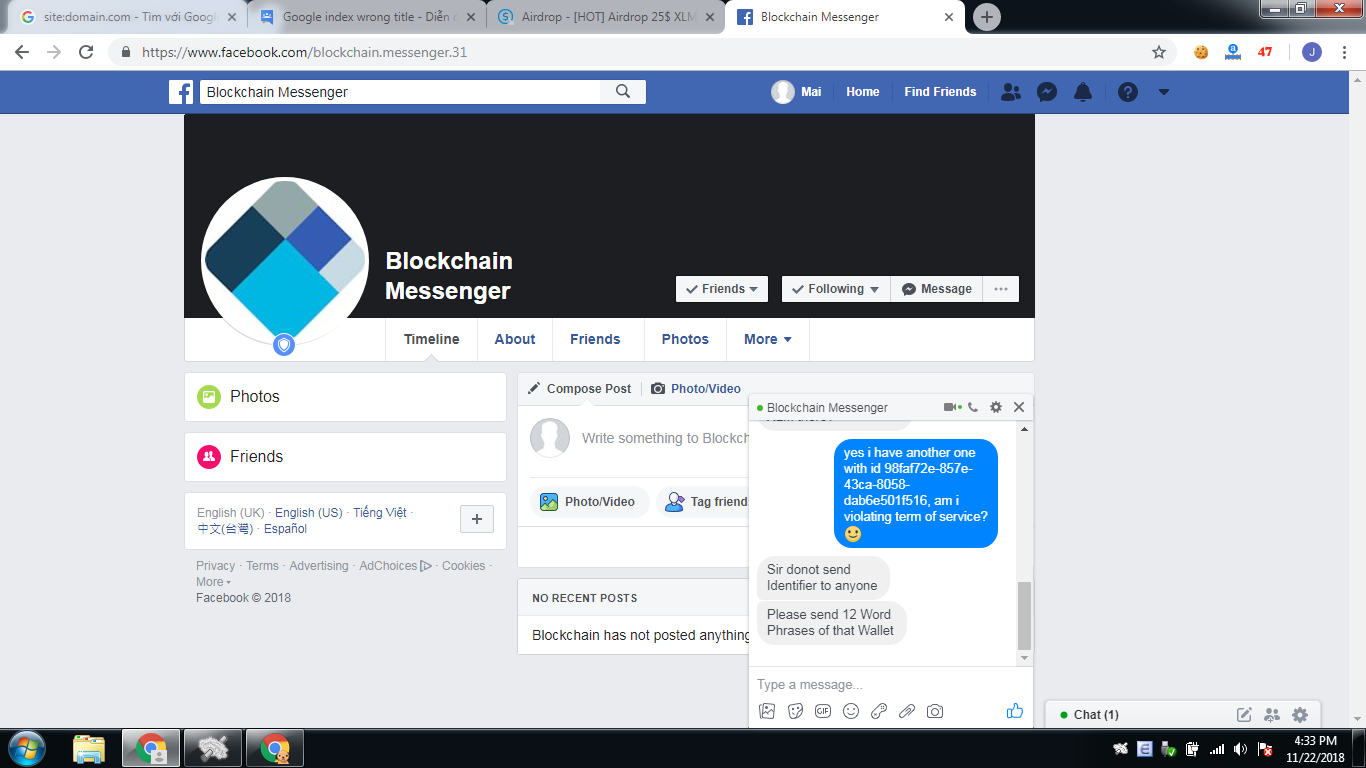Screen dimensions: 1366x768
Task: Reload the Facebook page
Action: pos(86,52)
